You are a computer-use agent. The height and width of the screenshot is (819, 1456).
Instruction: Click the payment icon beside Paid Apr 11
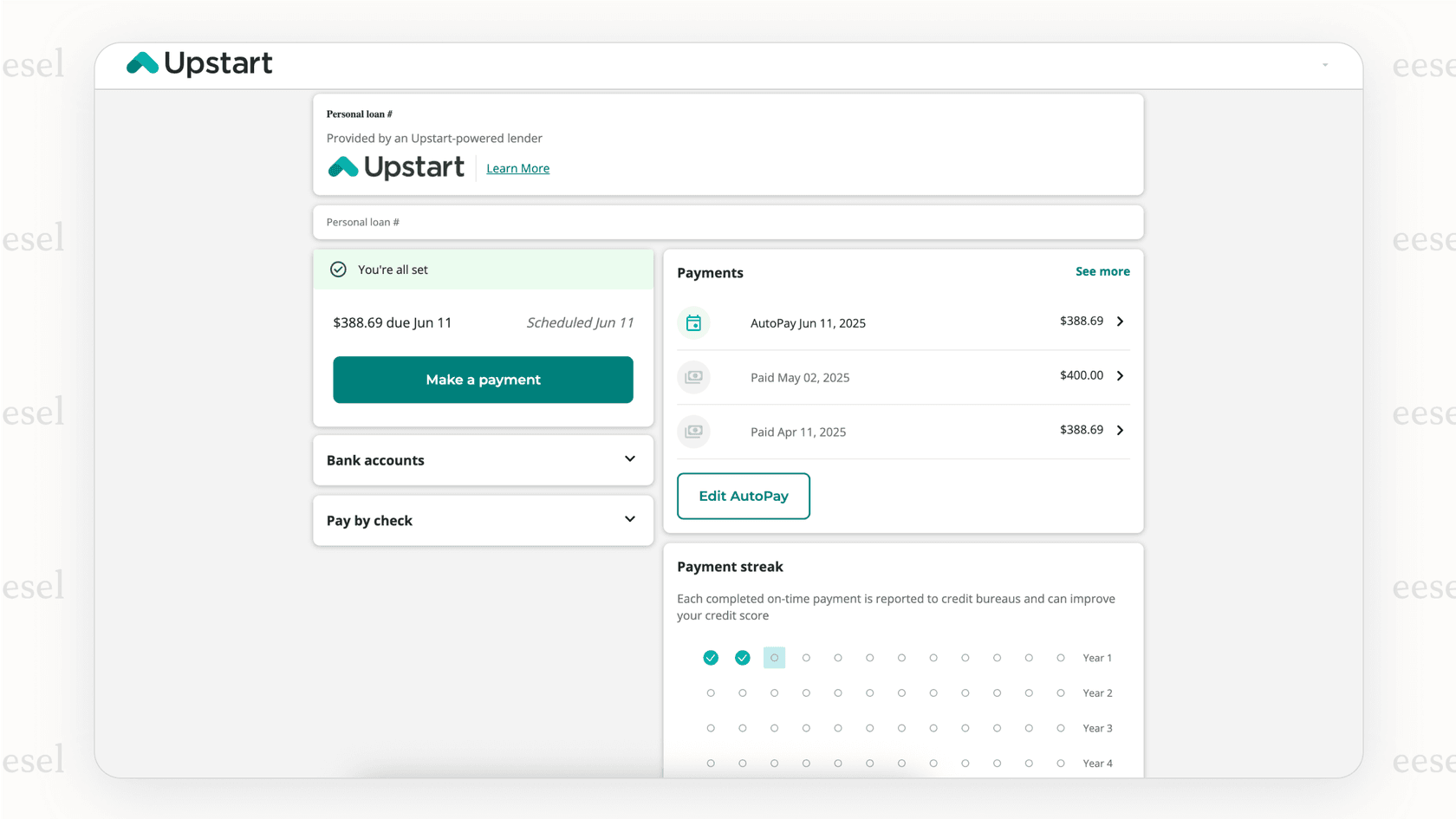click(x=693, y=431)
